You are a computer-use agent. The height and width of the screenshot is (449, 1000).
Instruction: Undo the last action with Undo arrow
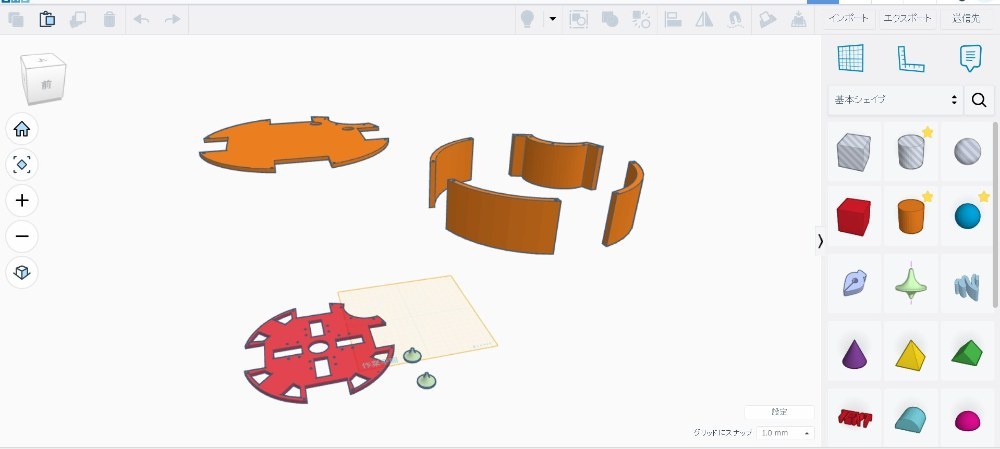(141, 19)
